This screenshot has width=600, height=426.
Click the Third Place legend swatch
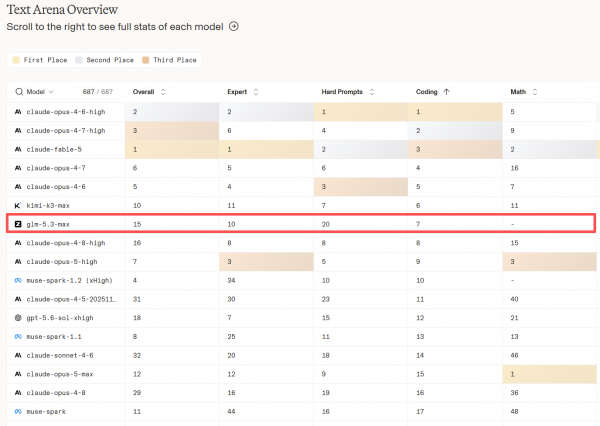click(x=145, y=60)
